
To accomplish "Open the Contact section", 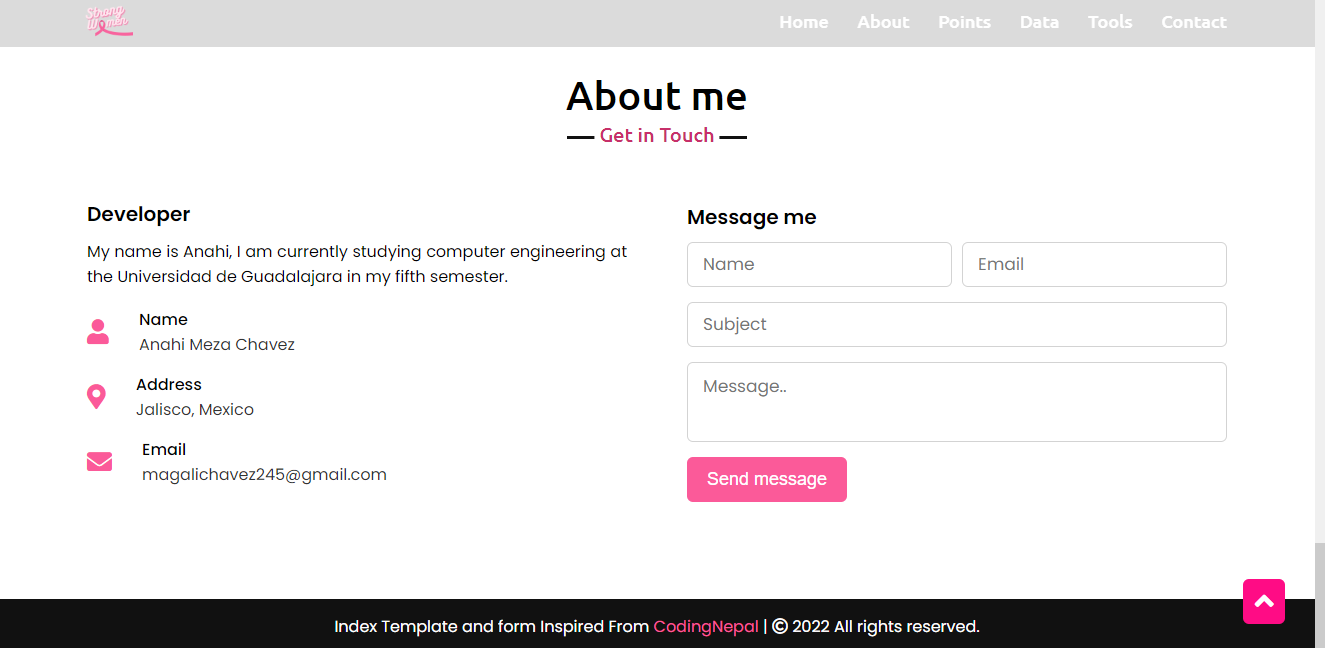I will [x=1193, y=22].
